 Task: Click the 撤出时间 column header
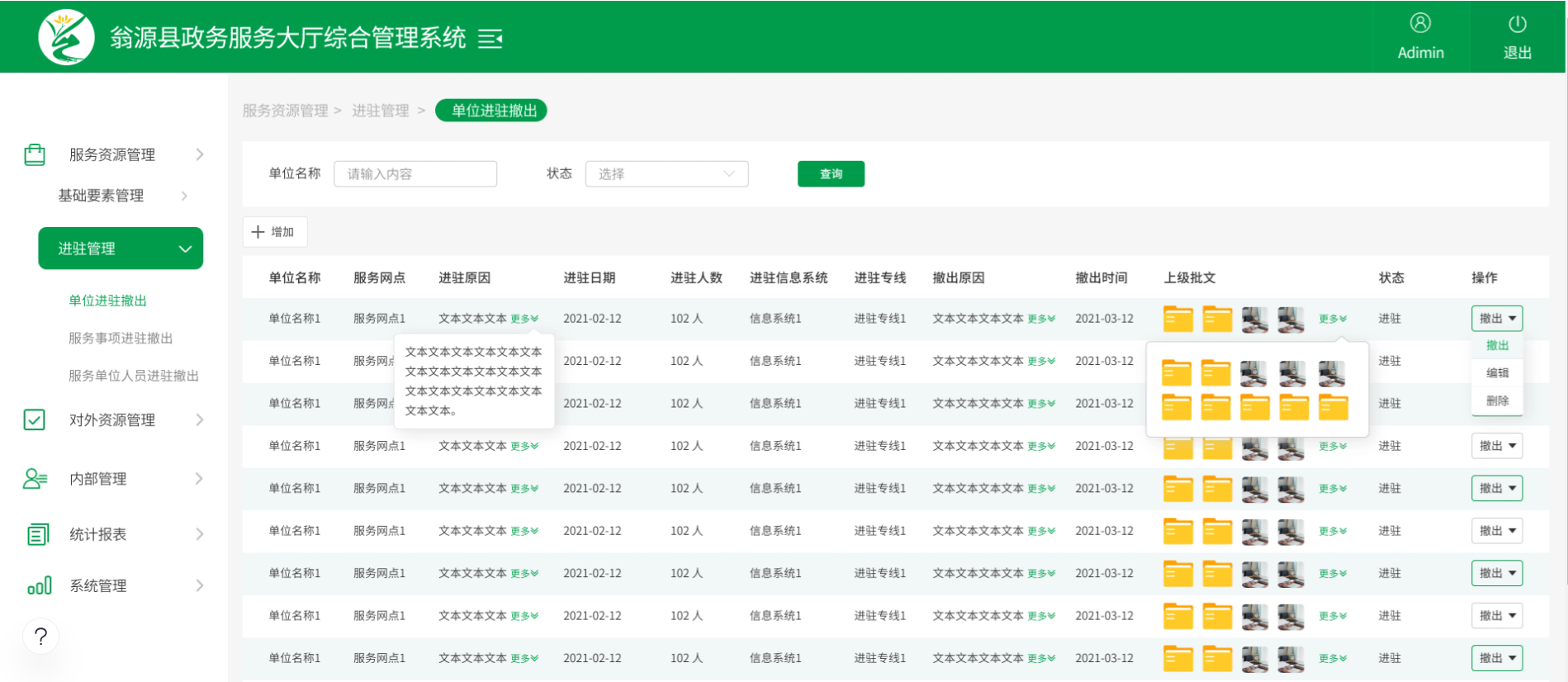(1101, 278)
